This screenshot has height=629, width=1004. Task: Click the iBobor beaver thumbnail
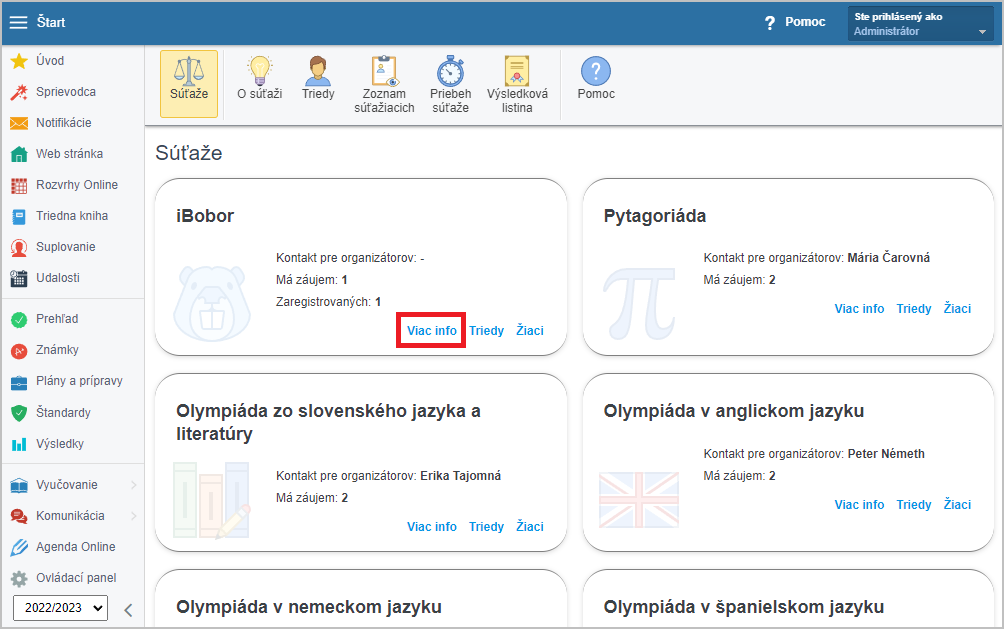212,304
